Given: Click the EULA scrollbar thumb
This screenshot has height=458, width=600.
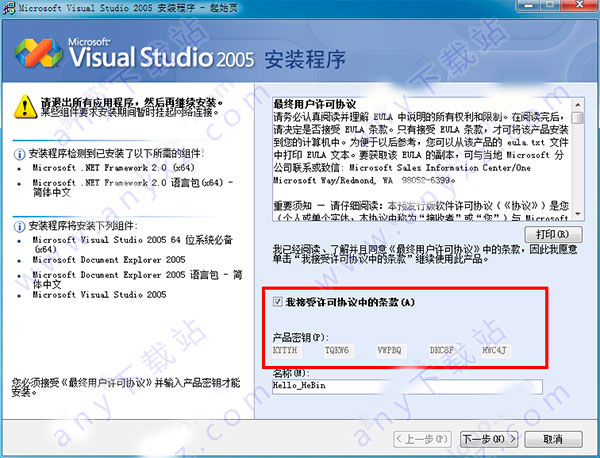Looking at the screenshot, I should pyautogui.click(x=578, y=117).
